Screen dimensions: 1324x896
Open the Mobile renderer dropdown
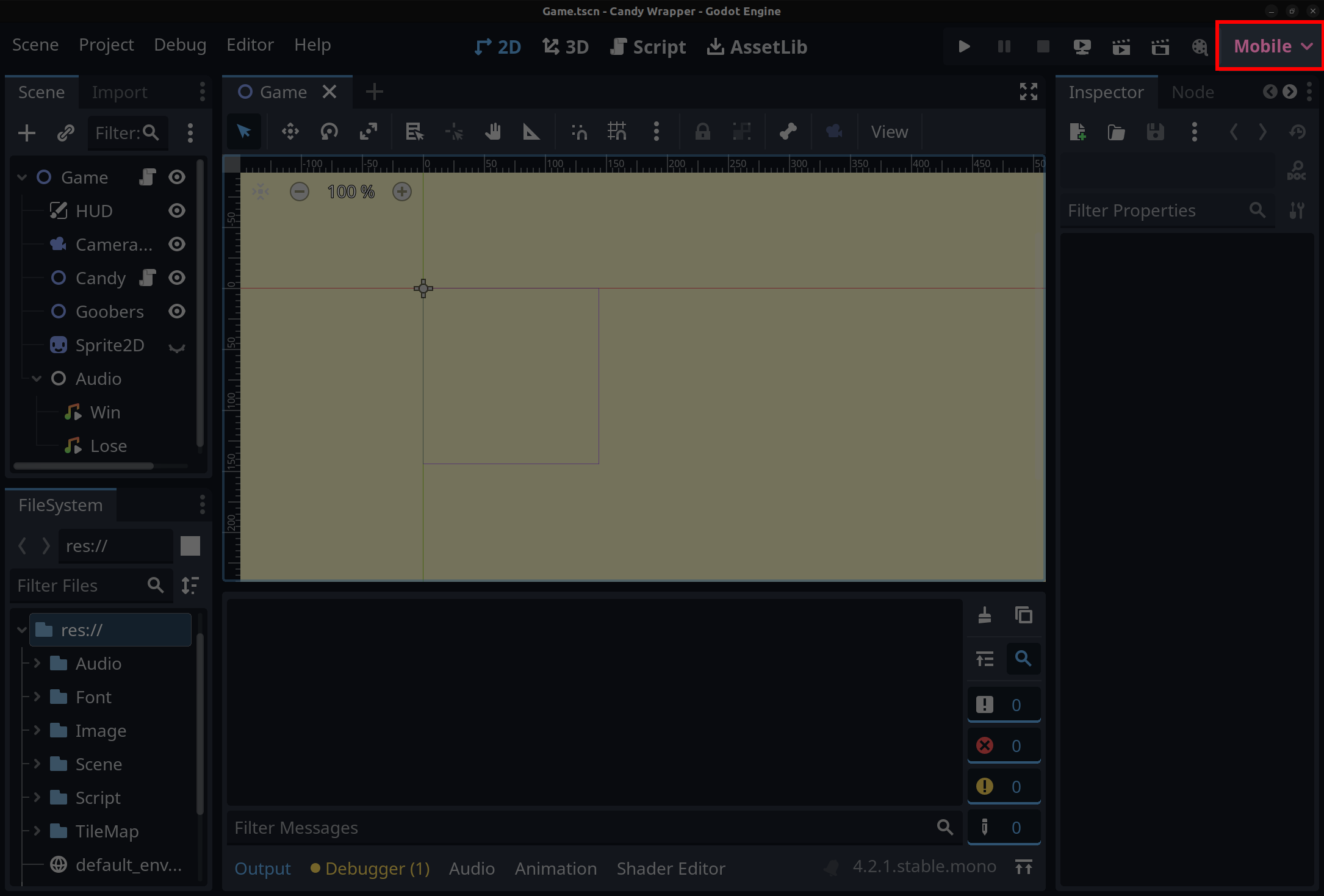(x=1268, y=46)
